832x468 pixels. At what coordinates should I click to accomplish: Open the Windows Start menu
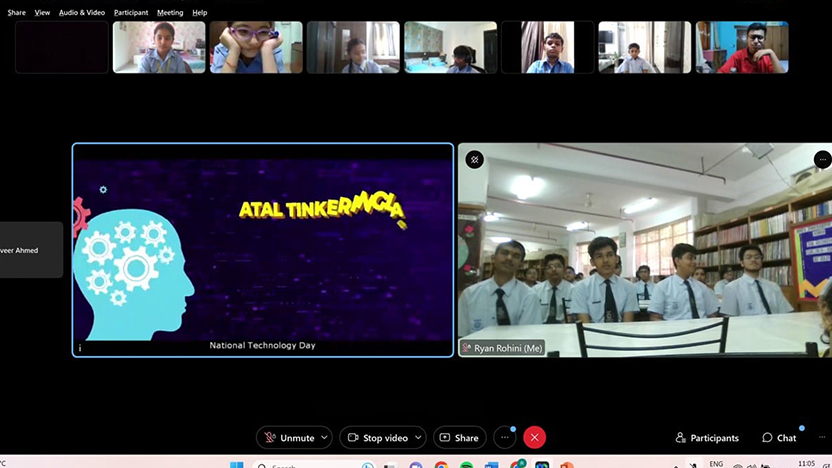point(237,465)
